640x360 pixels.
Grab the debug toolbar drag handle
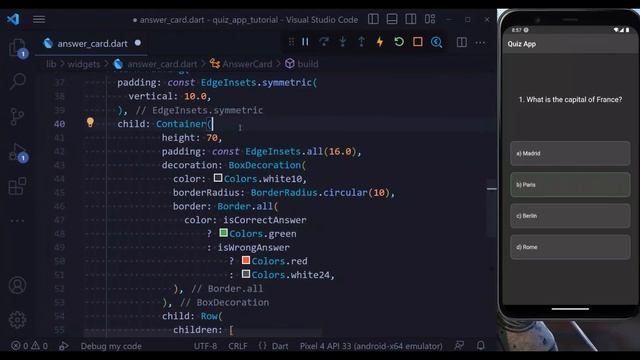(291, 42)
